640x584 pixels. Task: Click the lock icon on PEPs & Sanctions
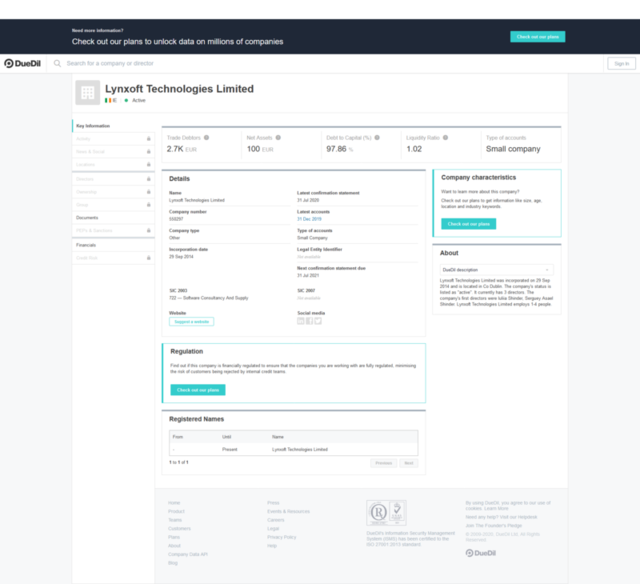click(x=149, y=231)
